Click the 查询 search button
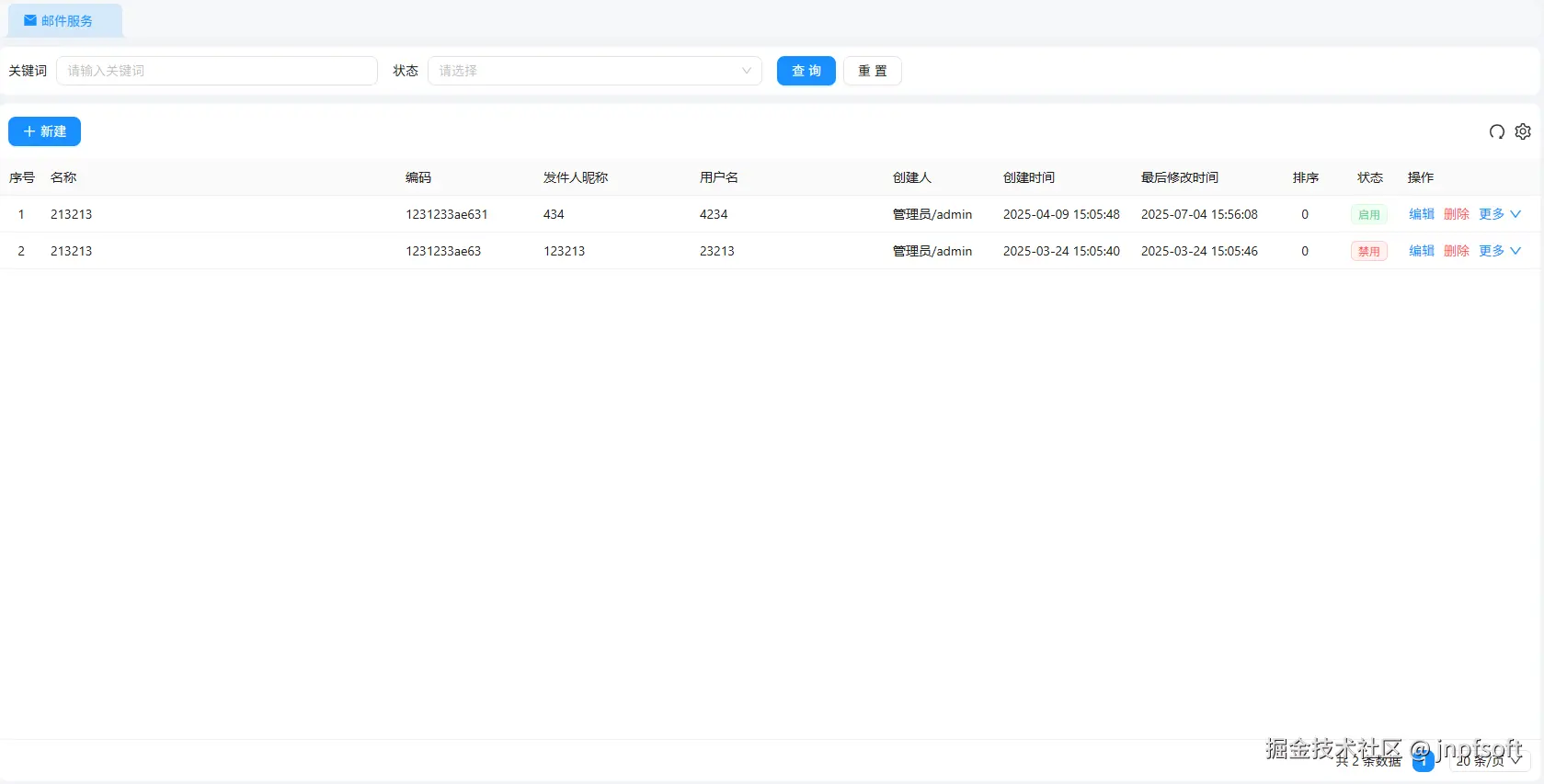 [806, 71]
